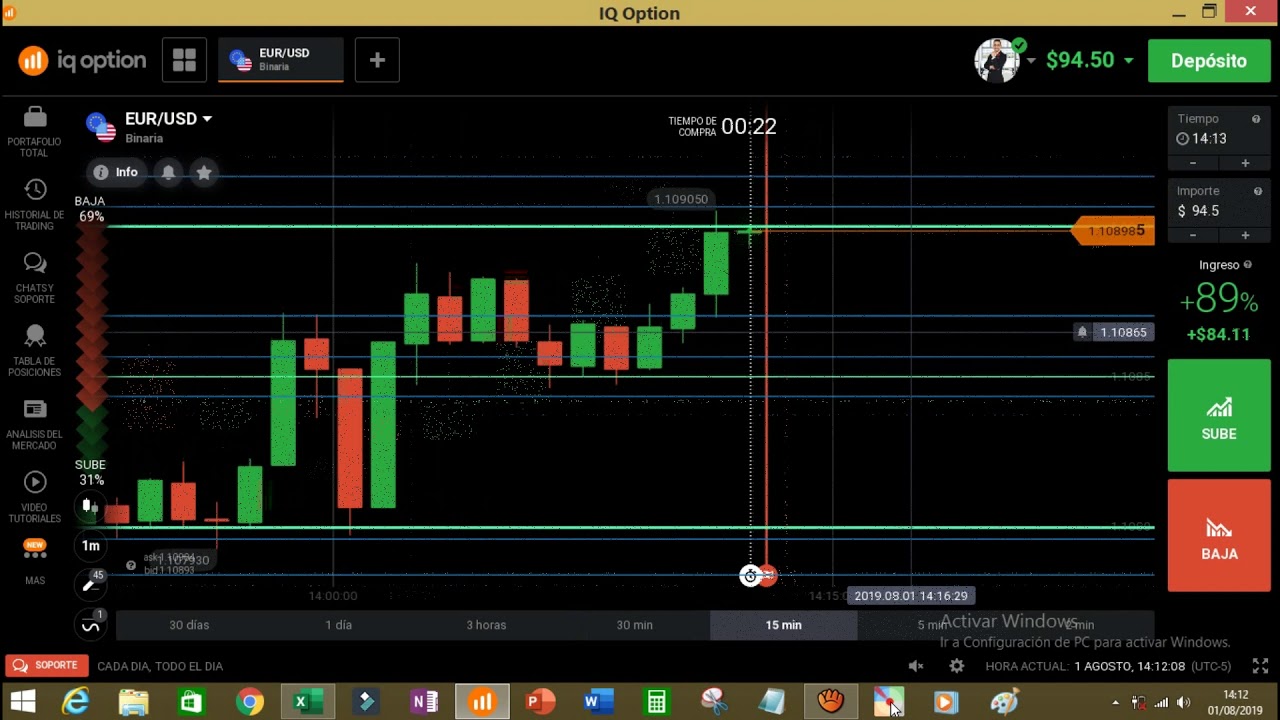Click the green SUBE trade button

1219,416
